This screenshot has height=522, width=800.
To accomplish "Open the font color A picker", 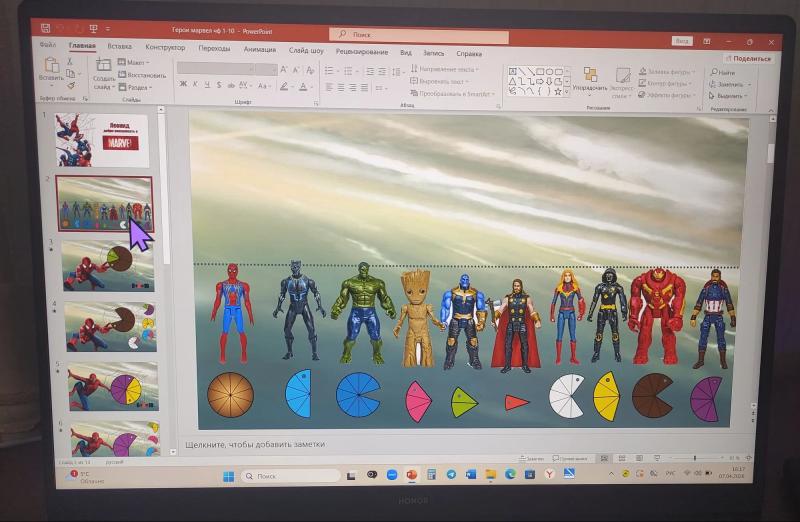I will click(x=305, y=87).
